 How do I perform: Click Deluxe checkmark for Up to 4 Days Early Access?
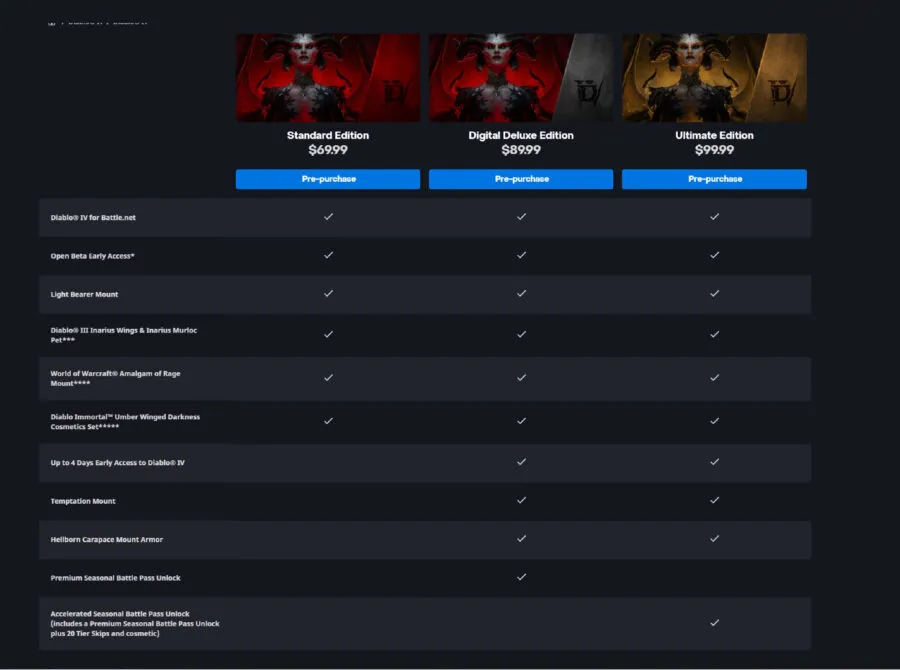(x=520, y=462)
